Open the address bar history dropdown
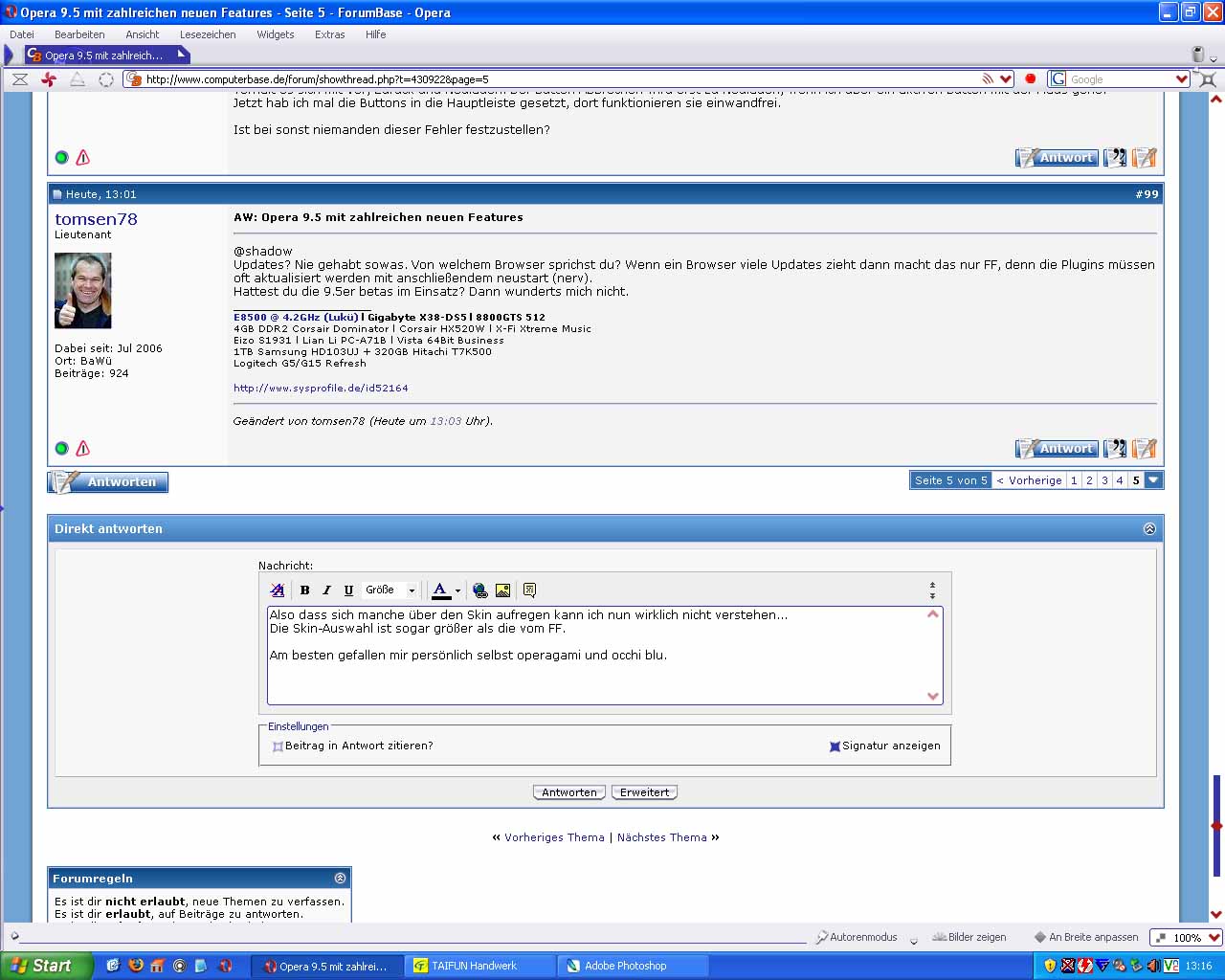The width and height of the screenshot is (1225, 980). (1006, 79)
